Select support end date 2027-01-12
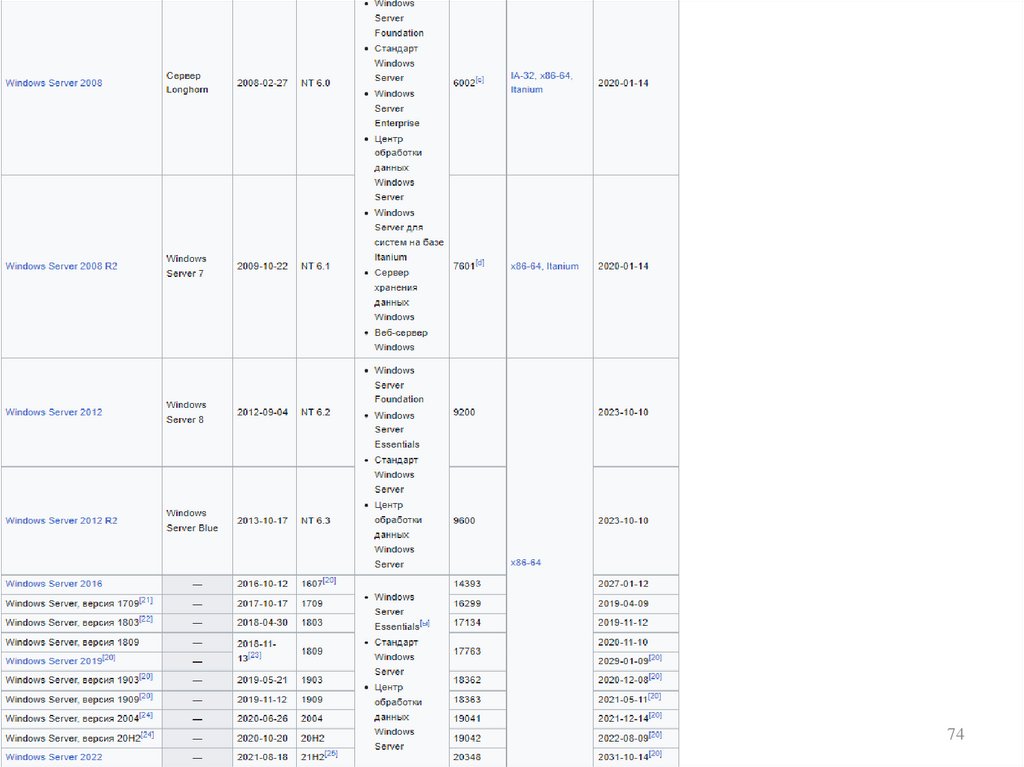 [x=623, y=584]
